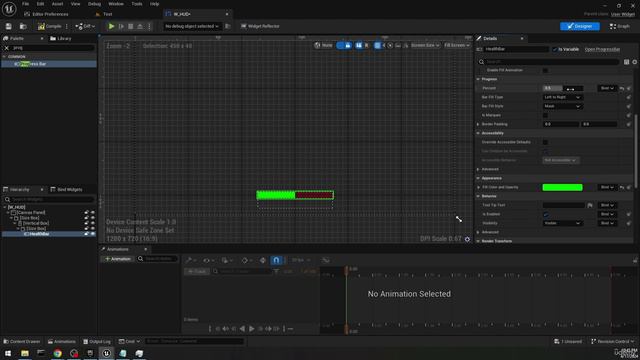Open the Debug menu
This screenshot has width=640, height=360.
pyautogui.click(x=94, y=4)
